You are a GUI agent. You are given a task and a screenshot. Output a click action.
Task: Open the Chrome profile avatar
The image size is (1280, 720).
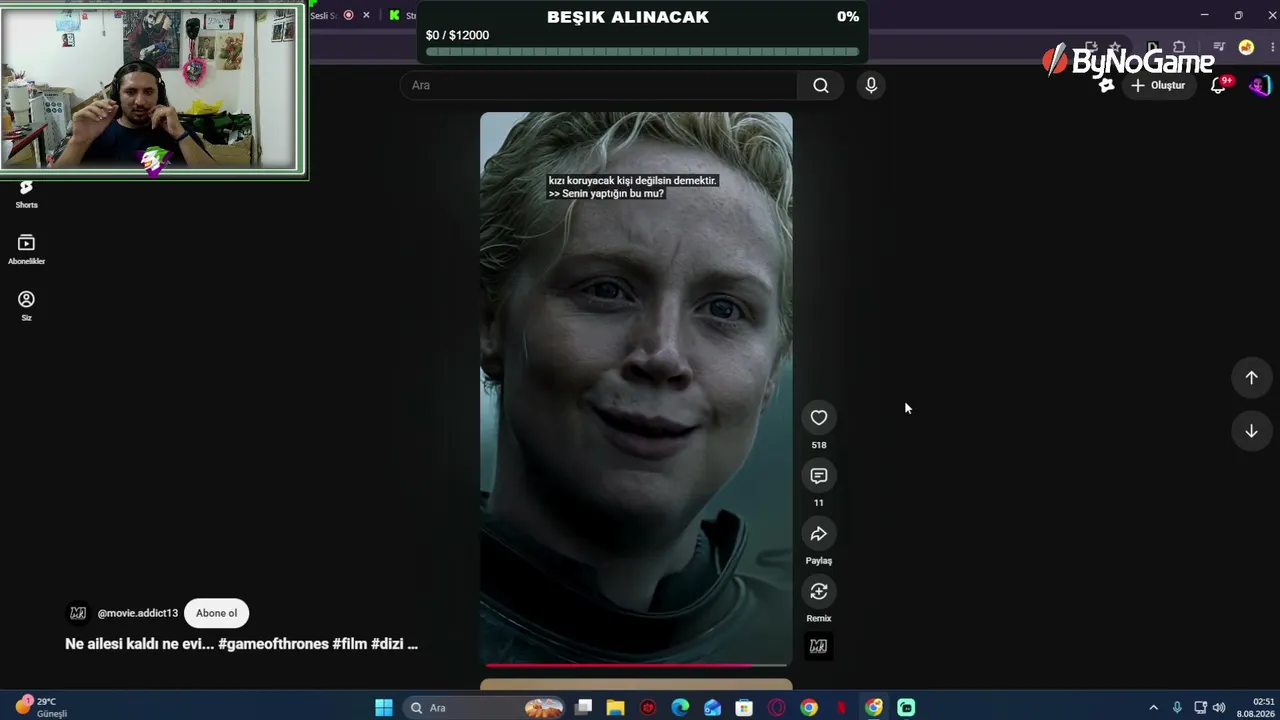pyautogui.click(x=1246, y=47)
